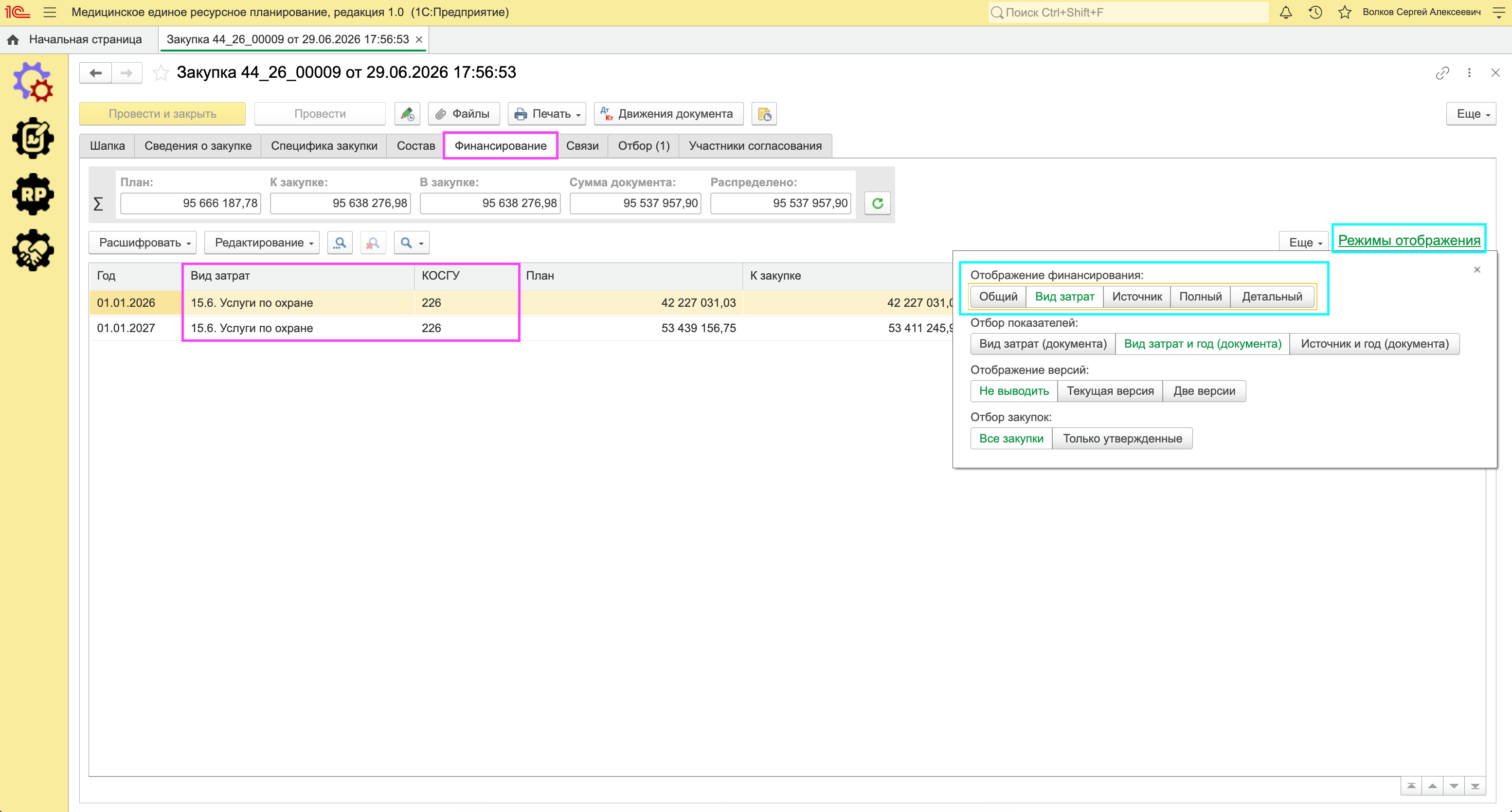Open history clock icon
The width and height of the screenshot is (1512, 812).
point(1315,12)
